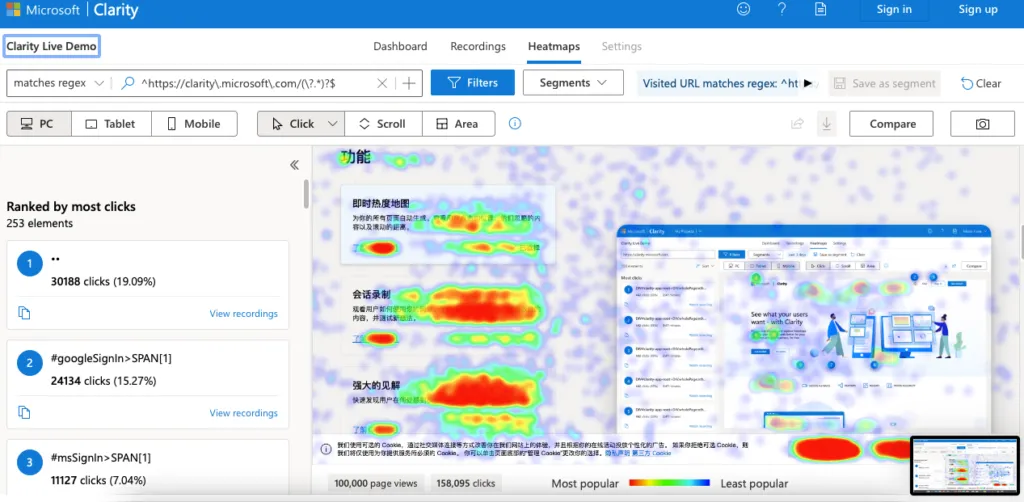Click the Clarity dashboard preview image

(x=804, y=330)
